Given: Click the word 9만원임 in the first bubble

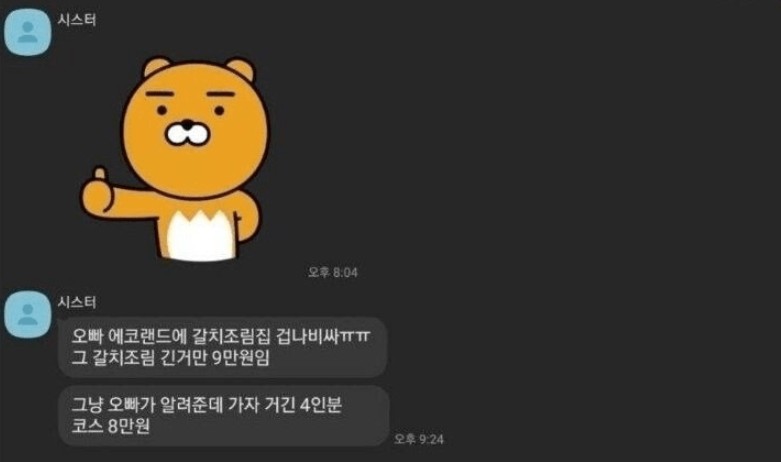Looking at the screenshot, I should pyautogui.click(x=241, y=357).
